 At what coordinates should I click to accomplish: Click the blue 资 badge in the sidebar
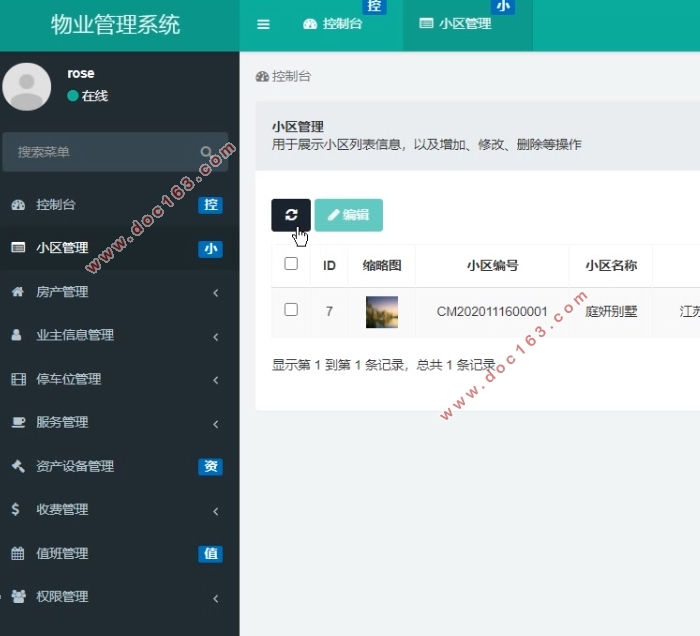pyautogui.click(x=210, y=466)
